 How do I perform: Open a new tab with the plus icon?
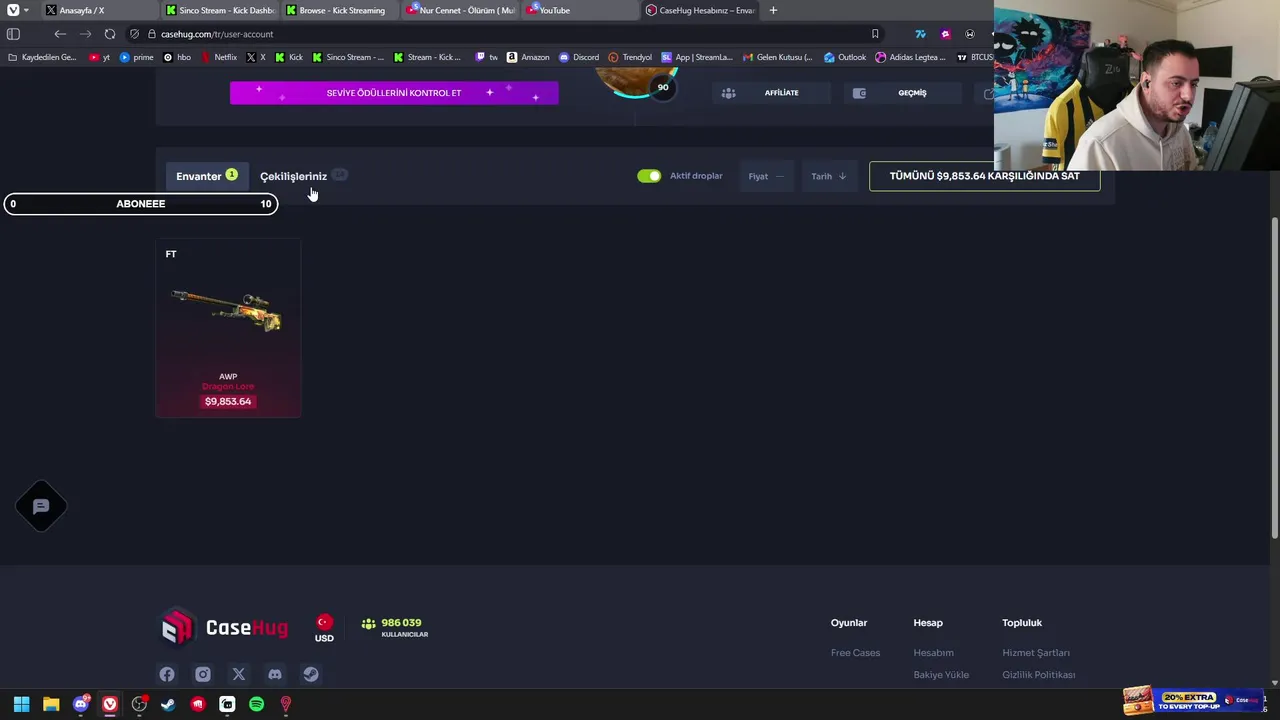[x=773, y=10]
